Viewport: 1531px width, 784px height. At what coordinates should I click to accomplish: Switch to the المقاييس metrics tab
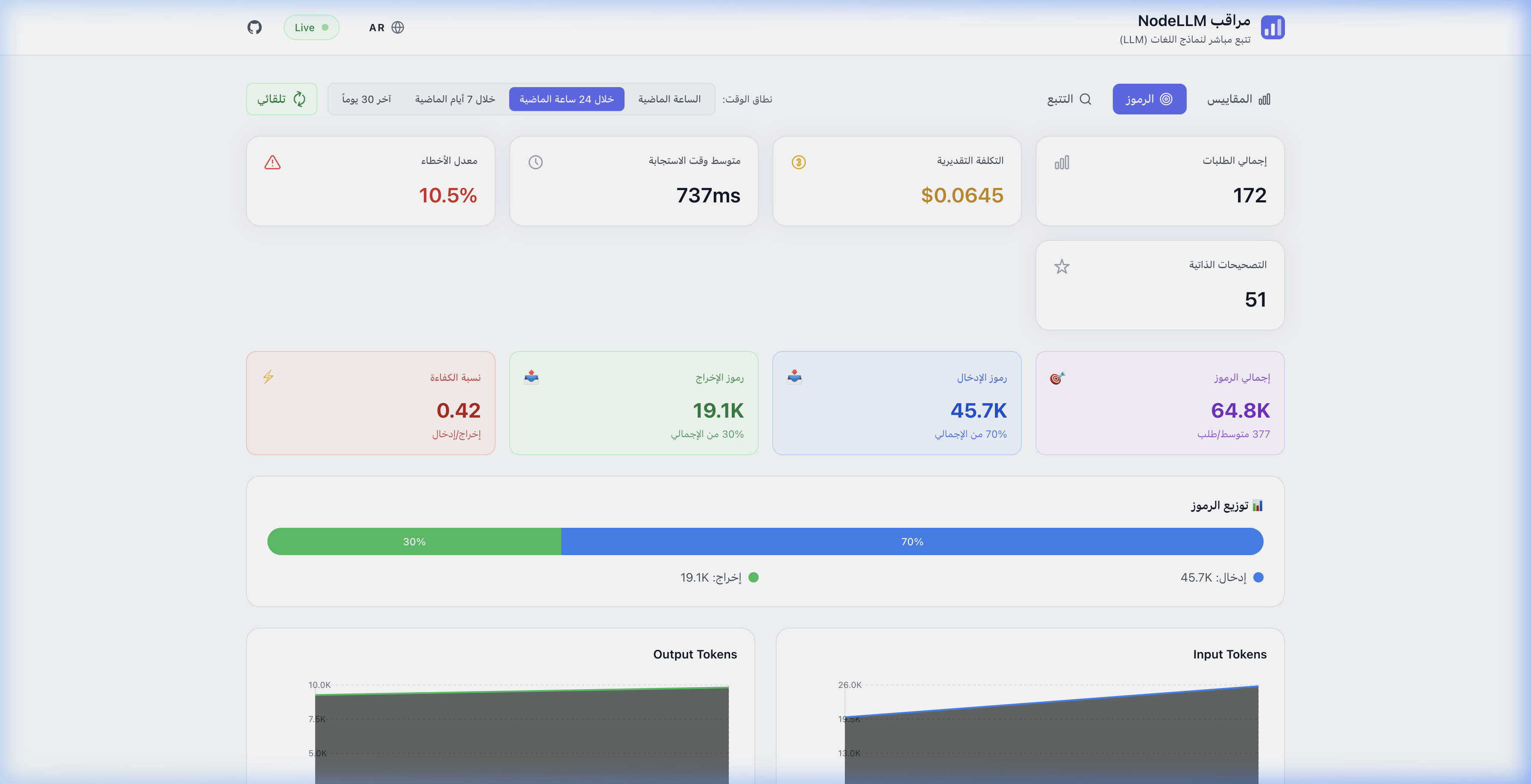(x=1238, y=99)
